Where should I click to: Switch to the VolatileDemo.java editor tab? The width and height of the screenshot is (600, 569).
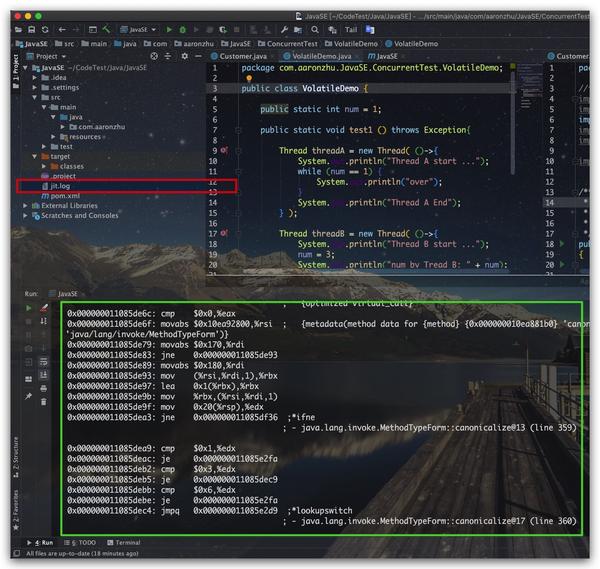(x=321, y=56)
